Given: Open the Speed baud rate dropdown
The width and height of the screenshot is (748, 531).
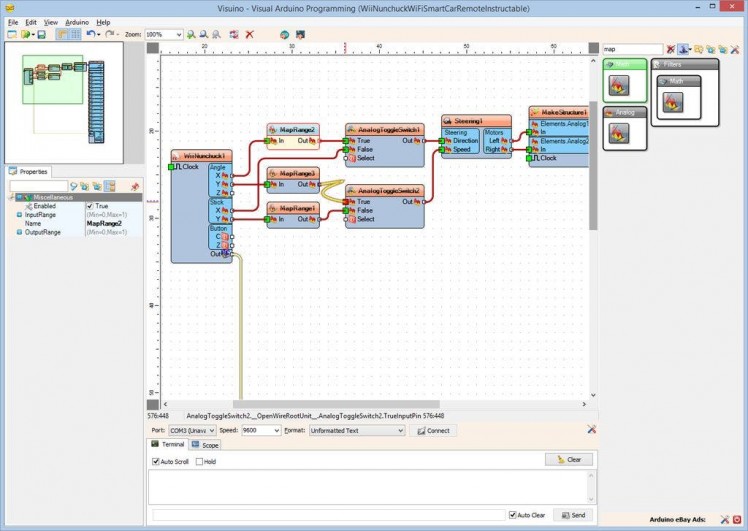Looking at the screenshot, I should tap(275, 430).
